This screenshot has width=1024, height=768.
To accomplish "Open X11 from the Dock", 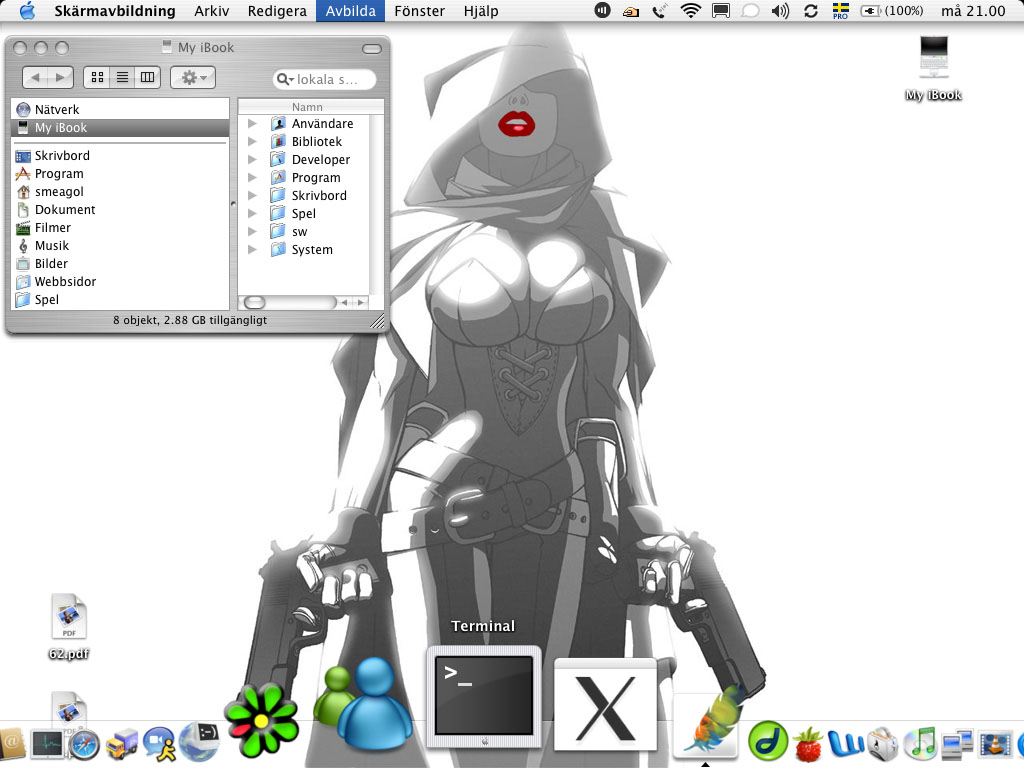I will 605,705.
